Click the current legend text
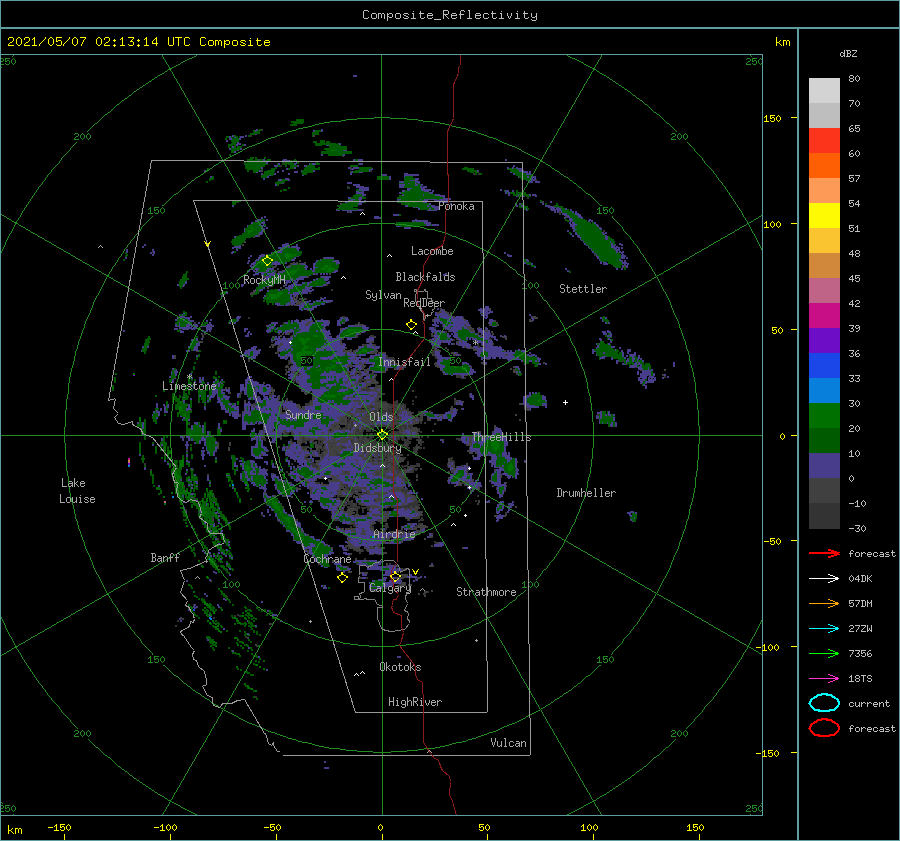This screenshot has width=900, height=841. click(869, 703)
